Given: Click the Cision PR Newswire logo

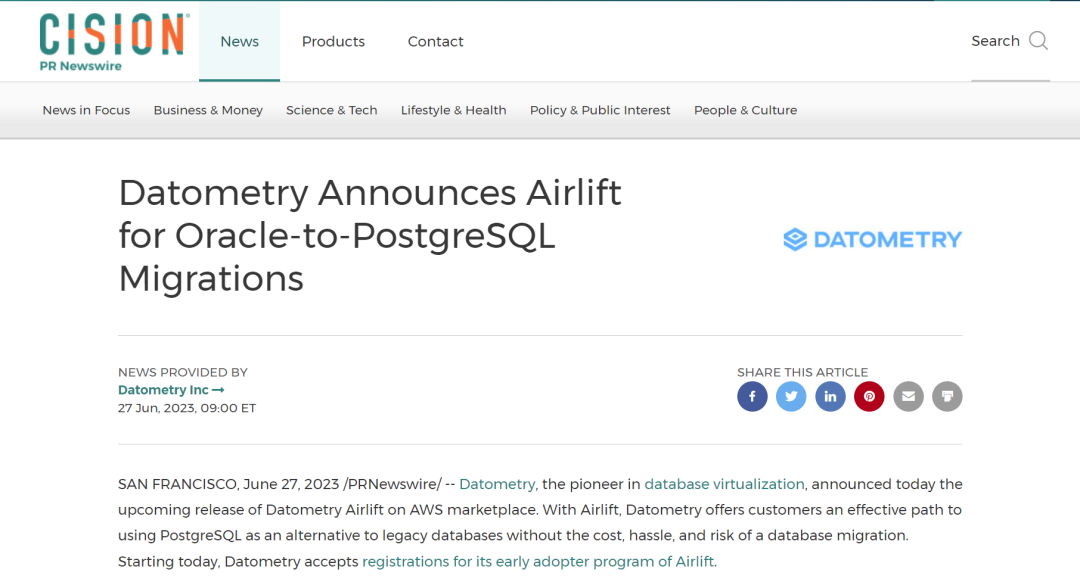Looking at the screenshot, I should 112,42.
